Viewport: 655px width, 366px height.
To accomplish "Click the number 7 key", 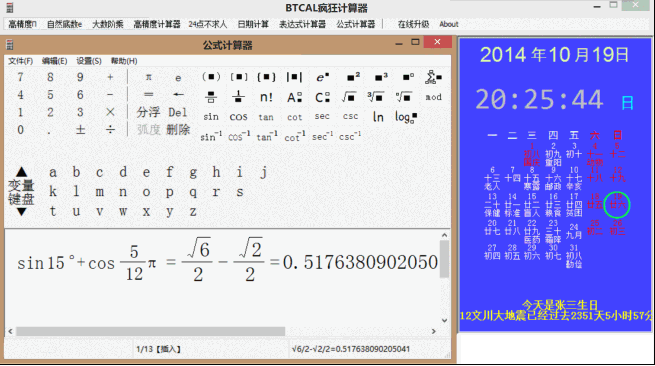I will point(20,77).
